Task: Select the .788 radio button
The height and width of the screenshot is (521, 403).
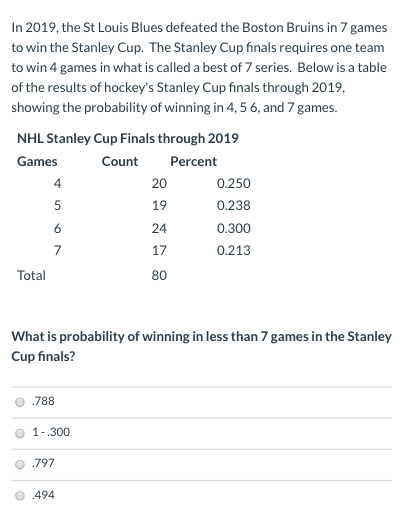Action: 20,402
